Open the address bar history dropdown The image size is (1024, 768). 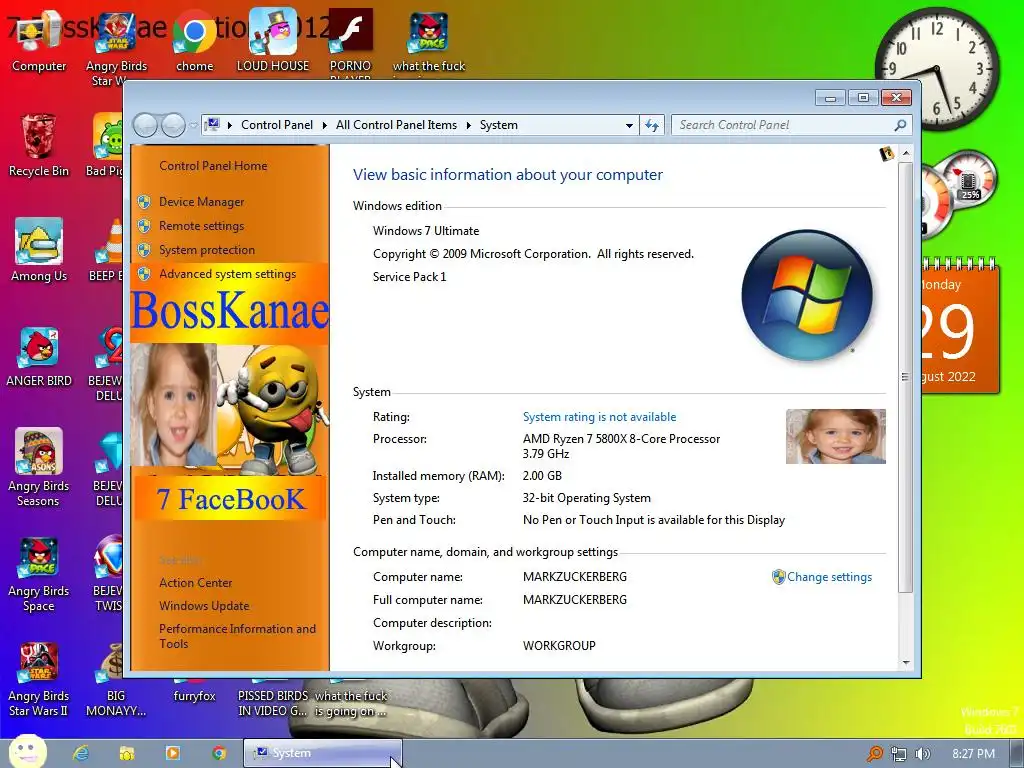click(629, 125)
